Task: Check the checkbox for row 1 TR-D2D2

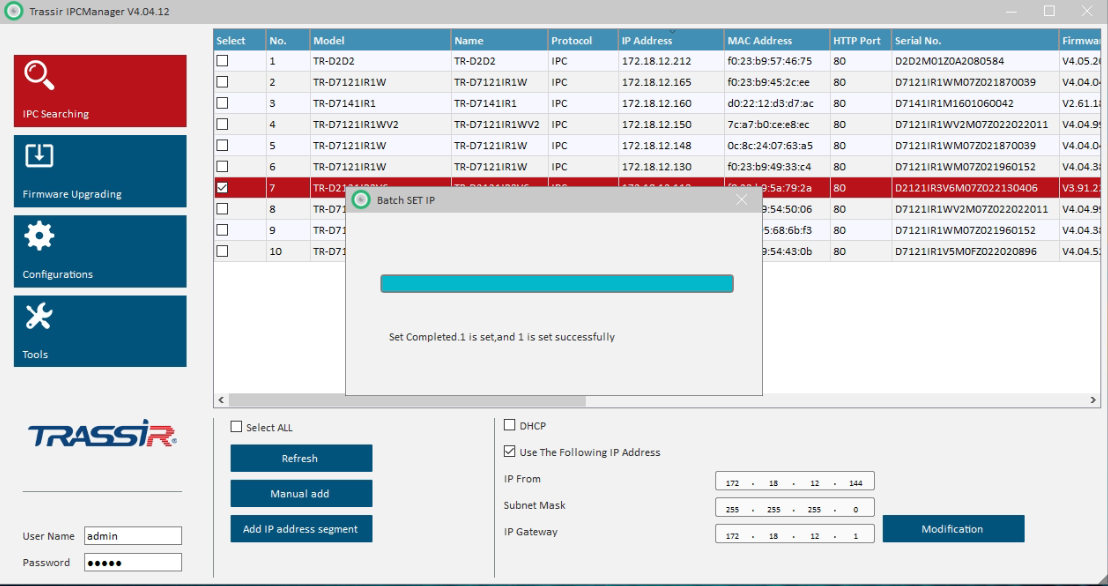Action: [x=223, y=61]
